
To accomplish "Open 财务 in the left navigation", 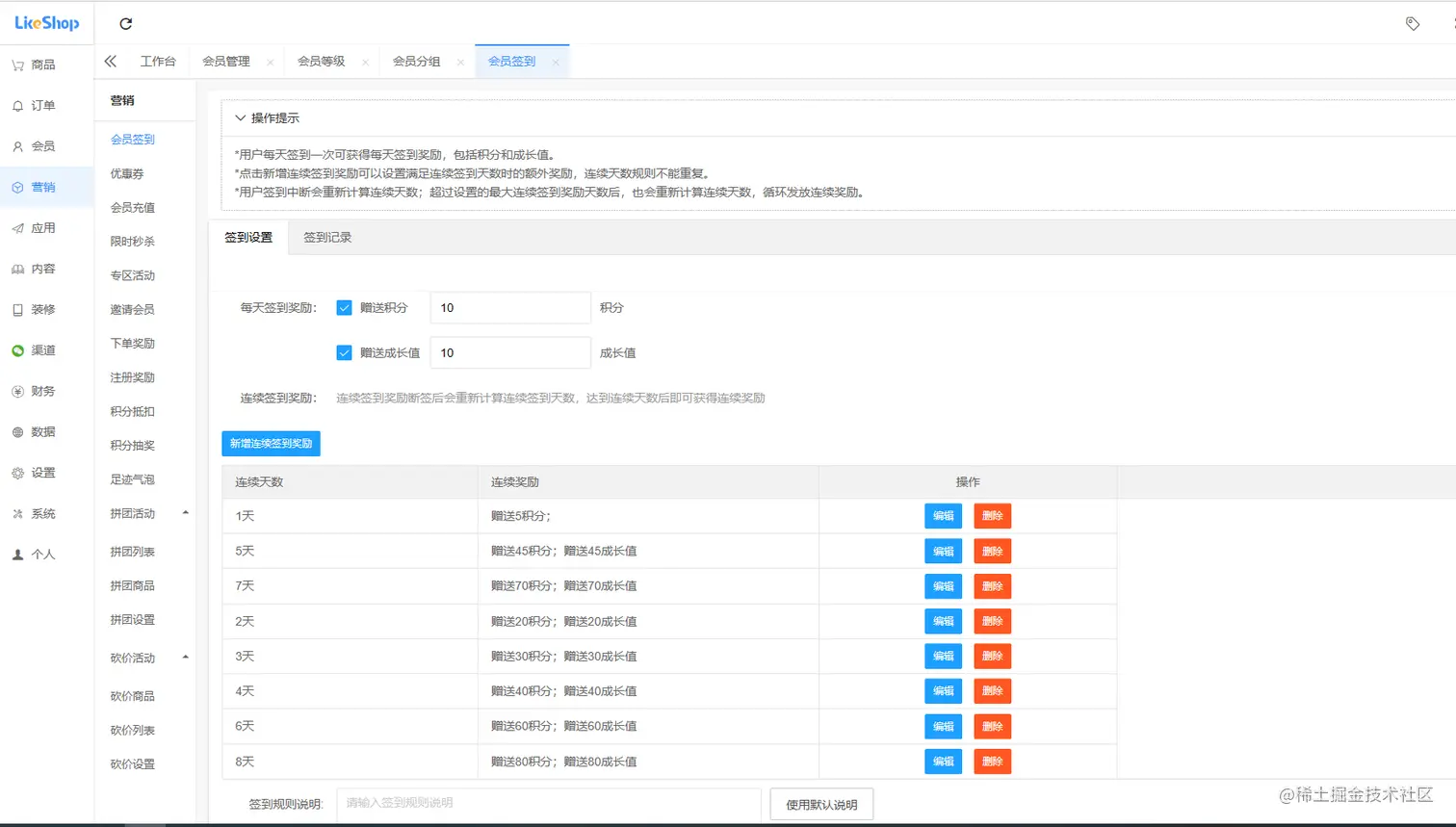I will tap(42, 391).
